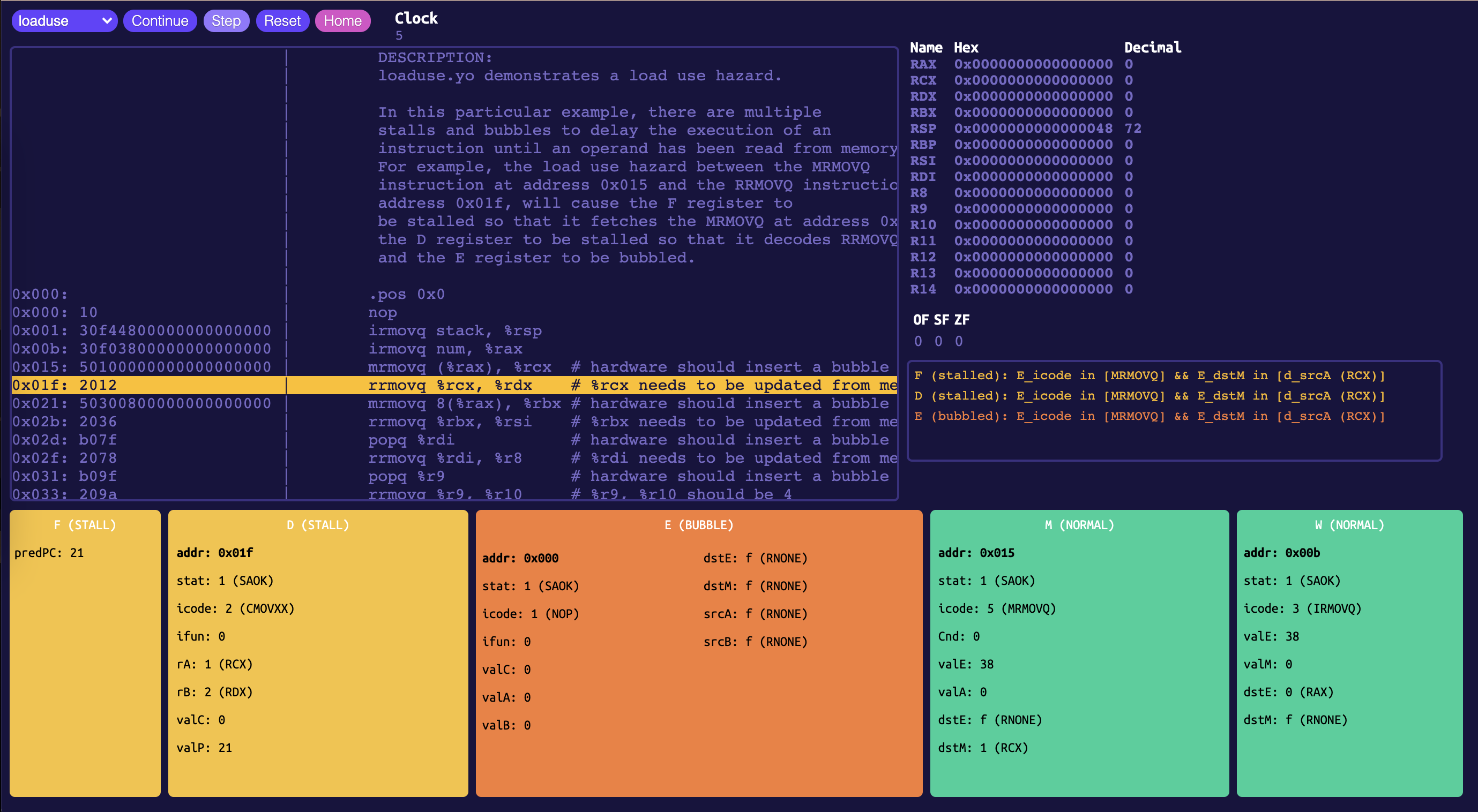Viewport: 1478px width, 812px height.
Task: Select the rrmovq %rdi, %r8 line
Action: pyautogui.click(x=454, y=458)
